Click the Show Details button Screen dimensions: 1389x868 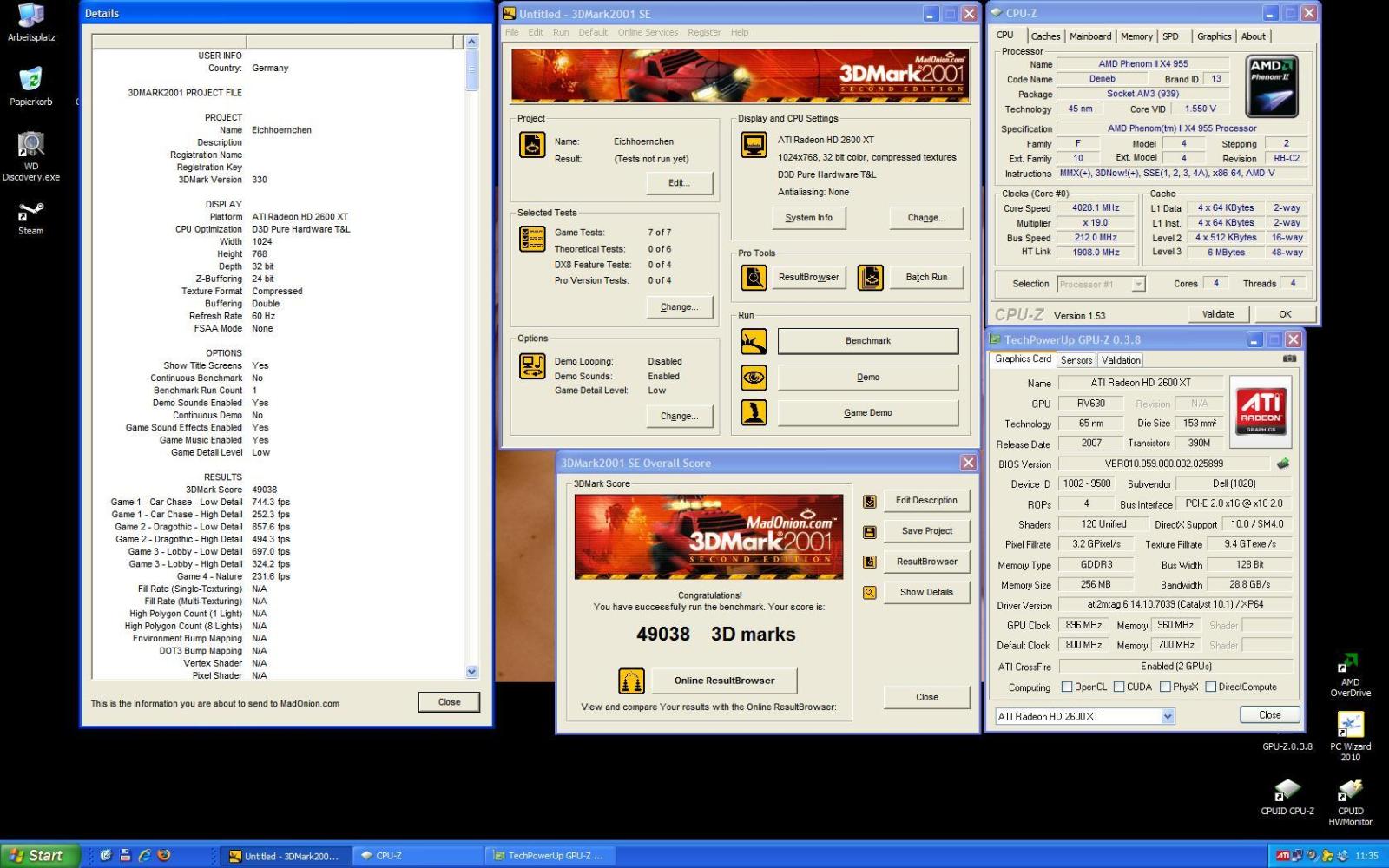tap(926, 592)
